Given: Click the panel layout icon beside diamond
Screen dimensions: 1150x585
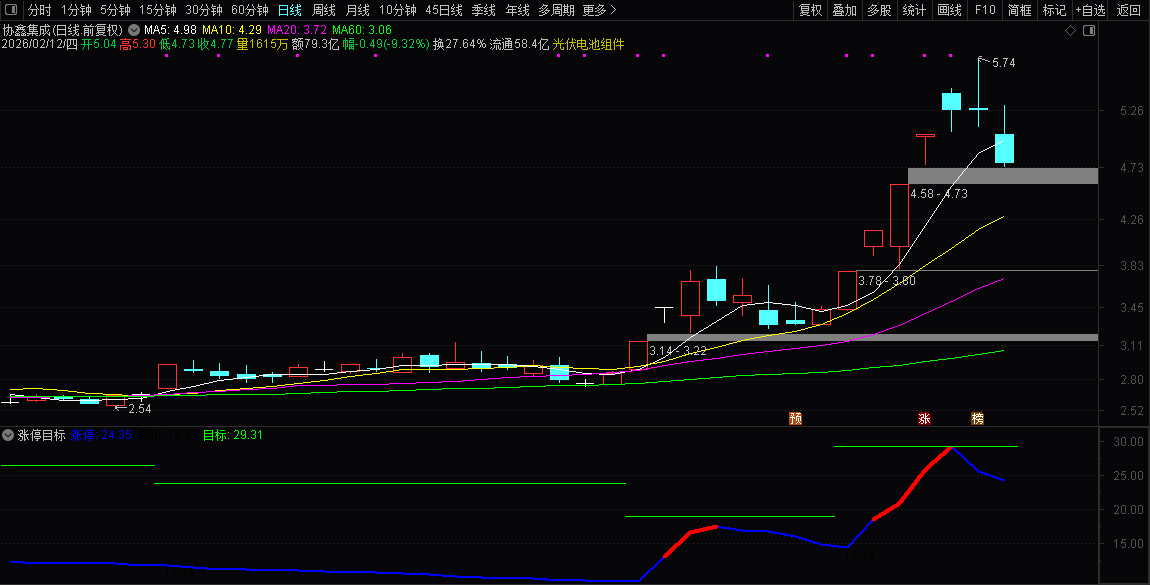Looking at the screenshot, I should pyautogui.click(x=1089, y=31).
